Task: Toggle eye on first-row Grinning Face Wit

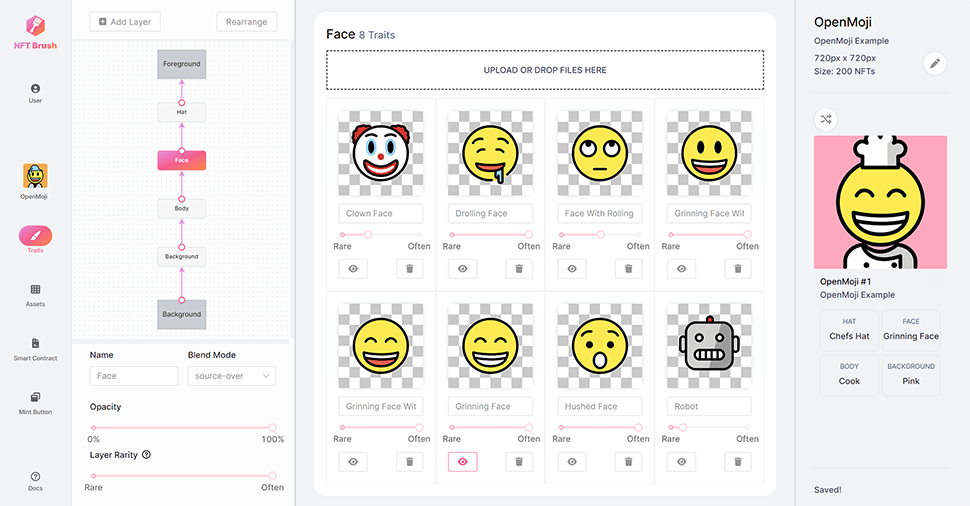Action: (681, 269)
